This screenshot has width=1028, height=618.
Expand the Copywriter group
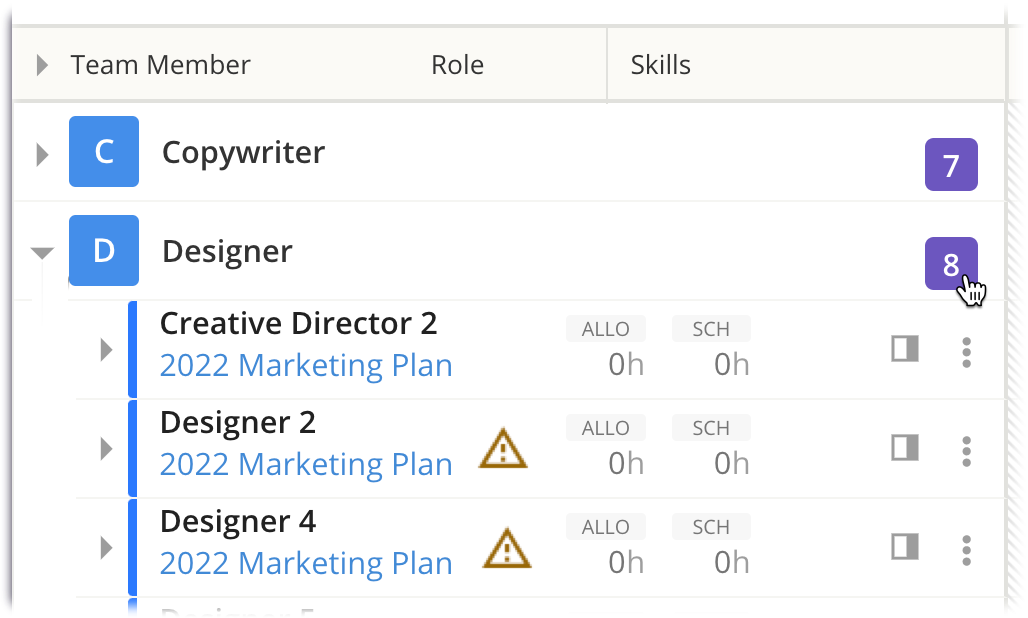42,155
